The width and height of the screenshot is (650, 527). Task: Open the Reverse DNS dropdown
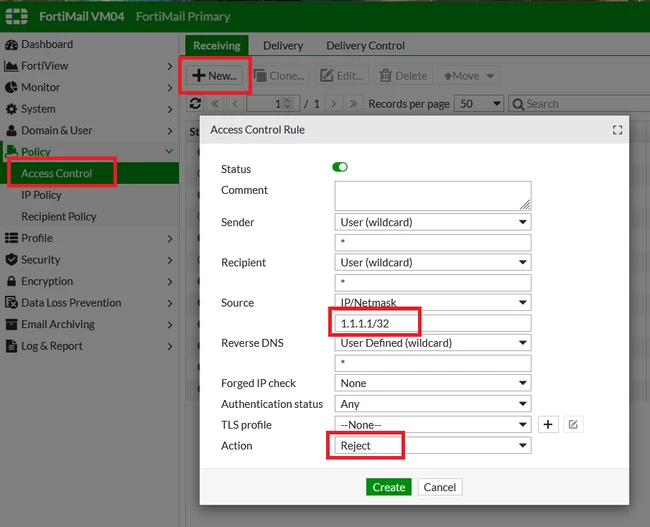click(433, 342)
